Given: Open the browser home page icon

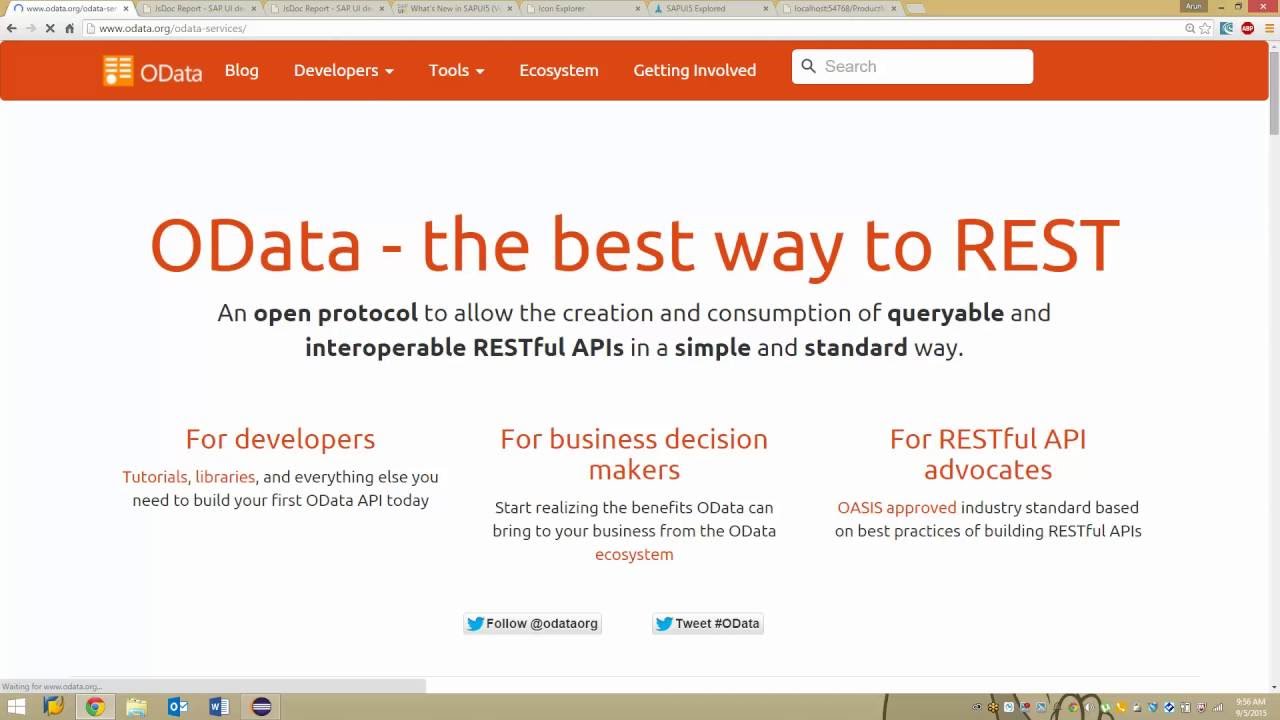Looking at the screenshot, I should tap(69, 28).
